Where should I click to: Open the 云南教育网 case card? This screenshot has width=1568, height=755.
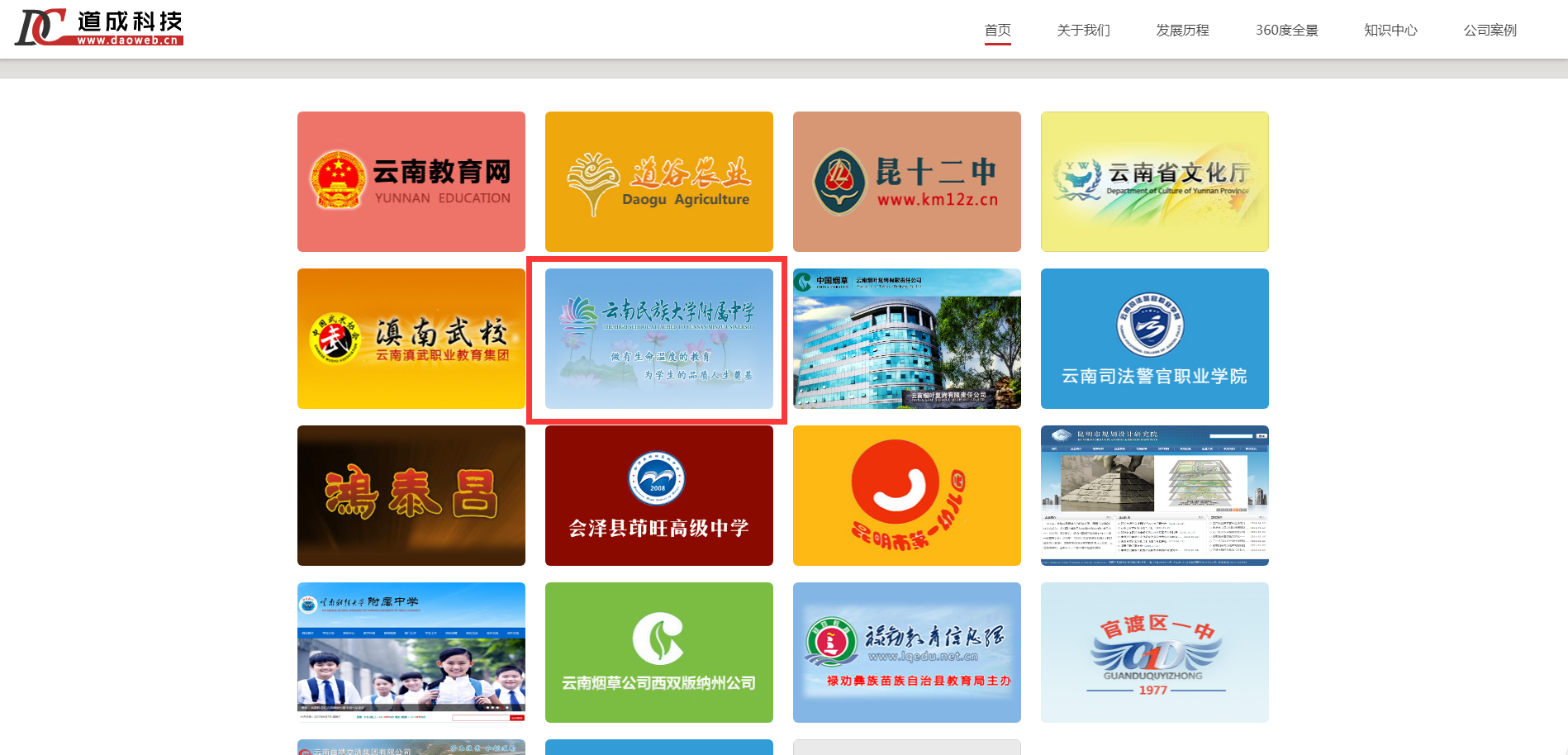[411, 182]
